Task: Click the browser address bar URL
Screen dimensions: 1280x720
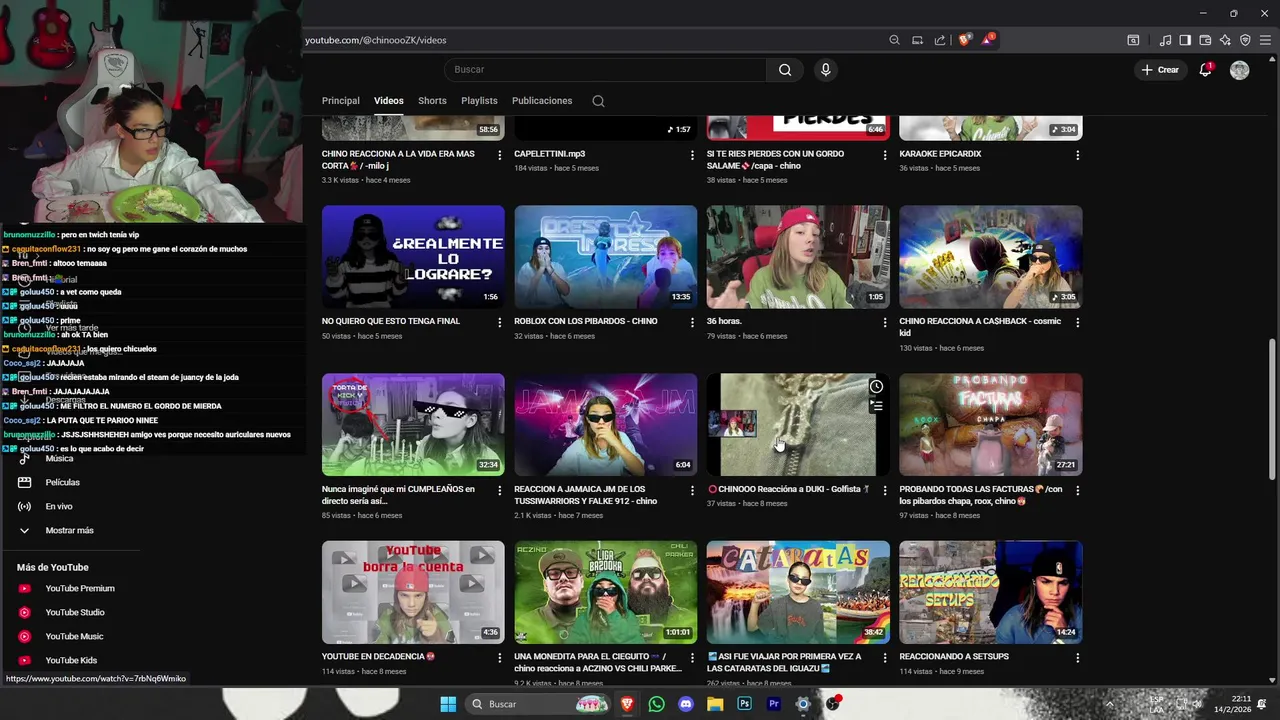Action: click(376, 40)
